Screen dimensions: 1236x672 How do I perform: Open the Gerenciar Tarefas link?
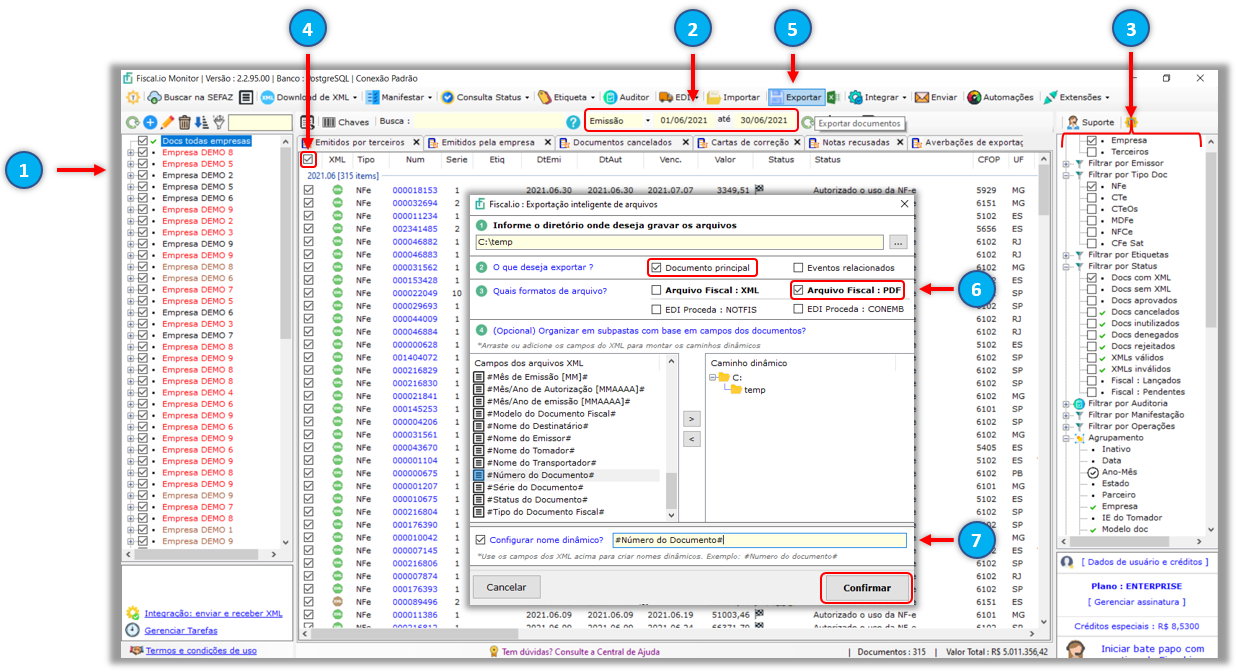[x=180, y=631]
